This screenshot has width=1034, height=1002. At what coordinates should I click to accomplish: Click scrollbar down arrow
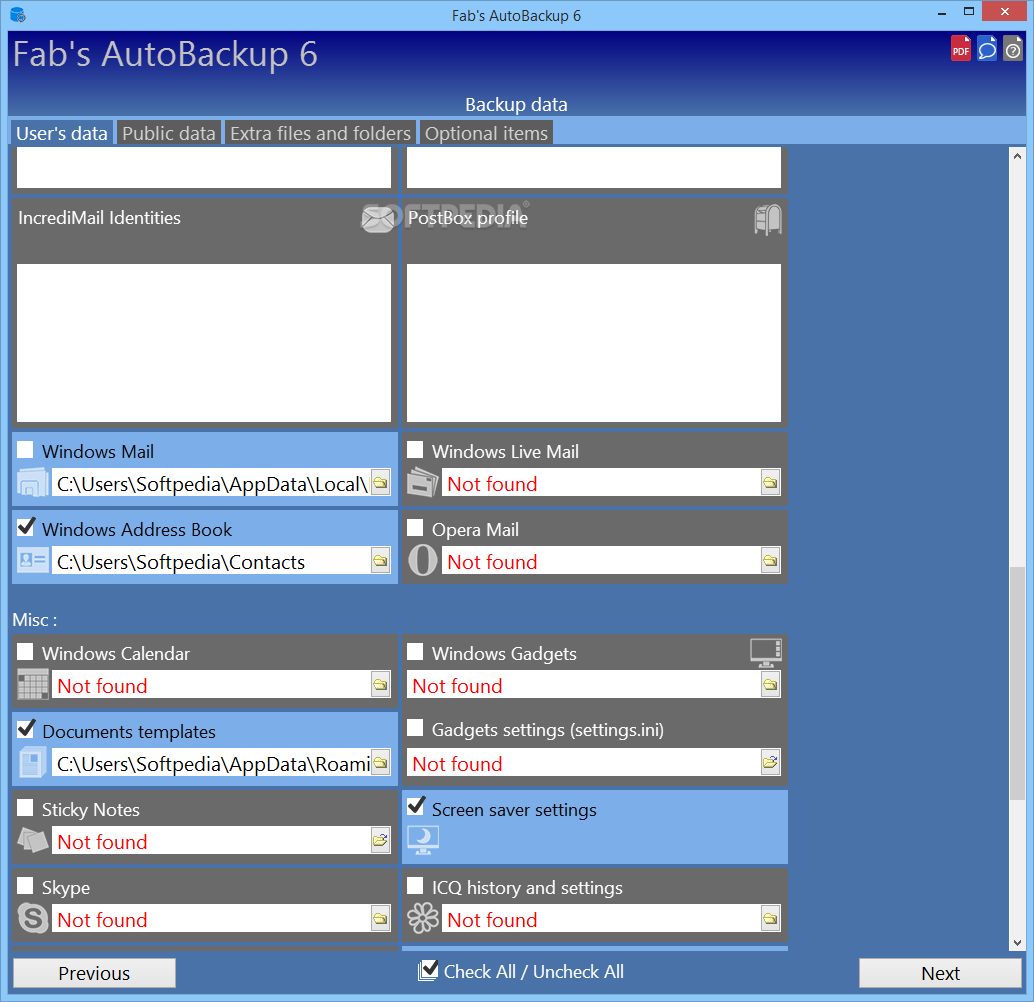tap(1017, 943)
